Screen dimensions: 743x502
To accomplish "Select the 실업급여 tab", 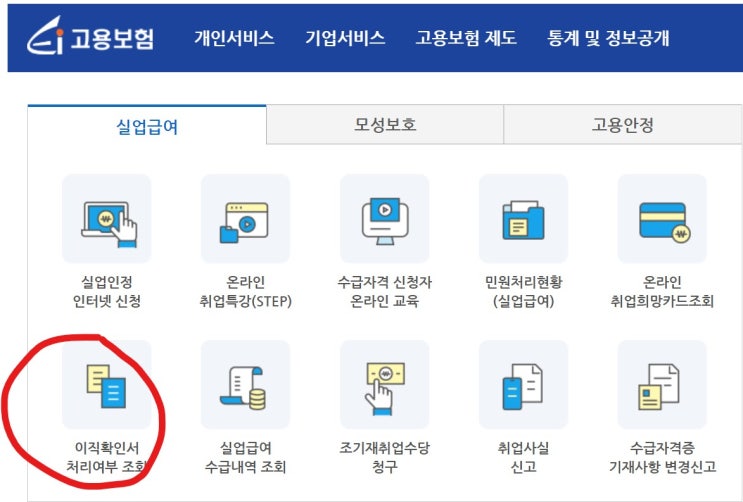I will click(x=147, y=126).
